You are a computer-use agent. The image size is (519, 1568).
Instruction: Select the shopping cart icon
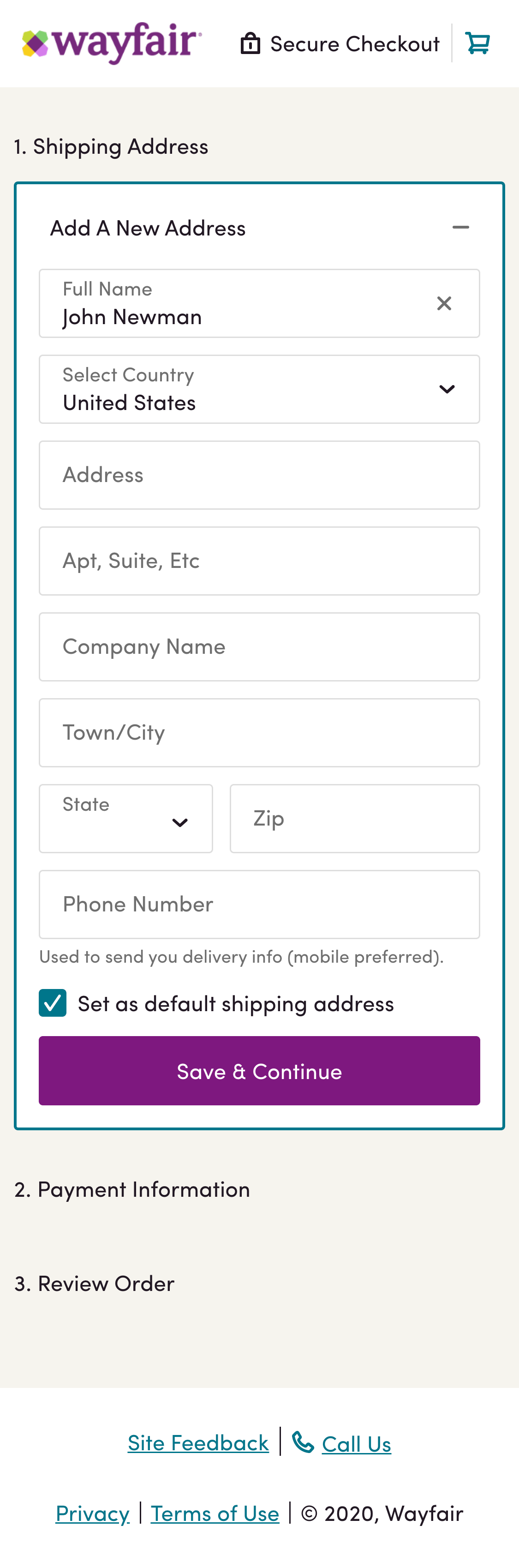tap(478, 42)
